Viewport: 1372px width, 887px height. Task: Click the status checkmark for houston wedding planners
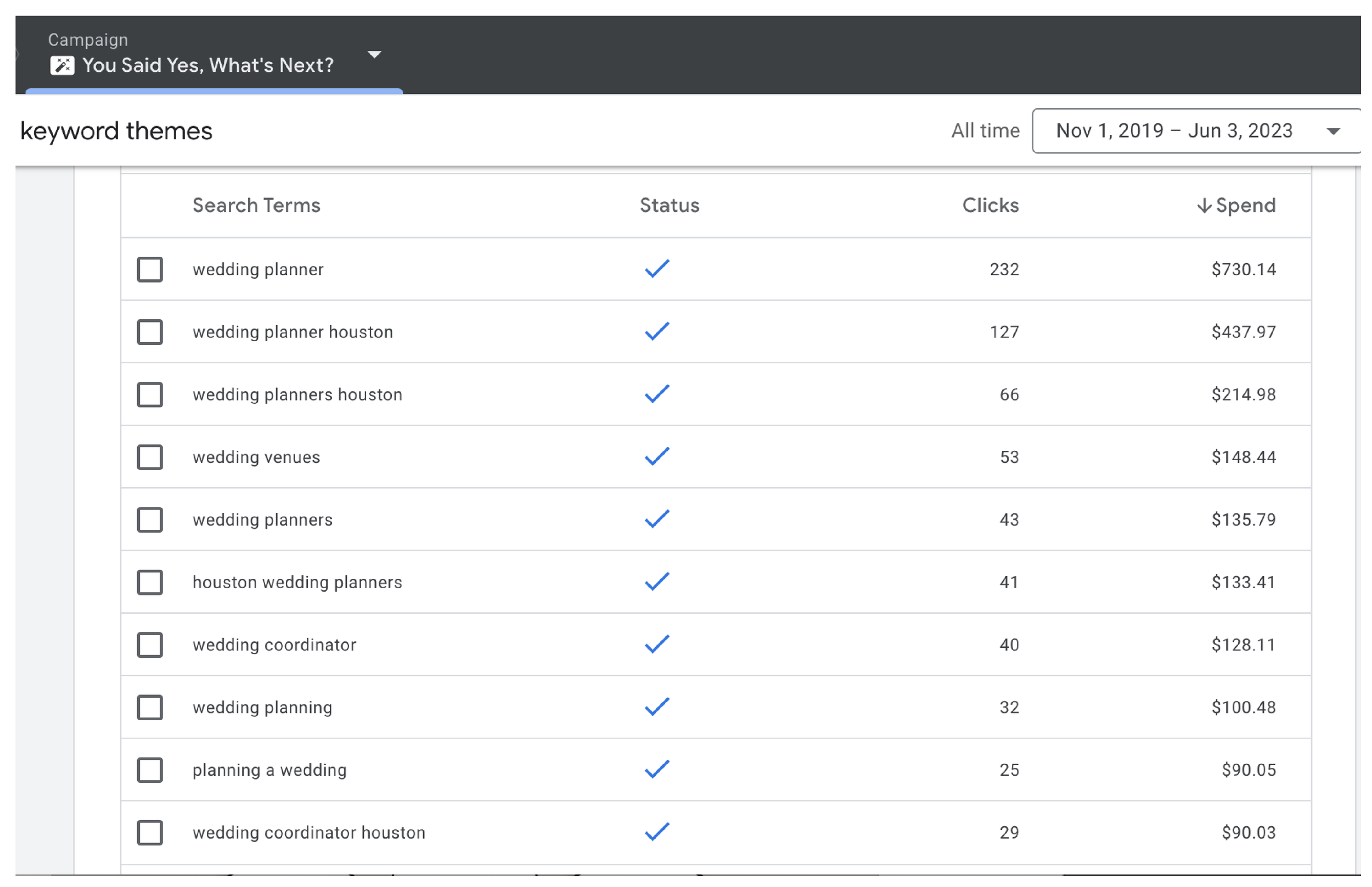[x=657, y=583]
